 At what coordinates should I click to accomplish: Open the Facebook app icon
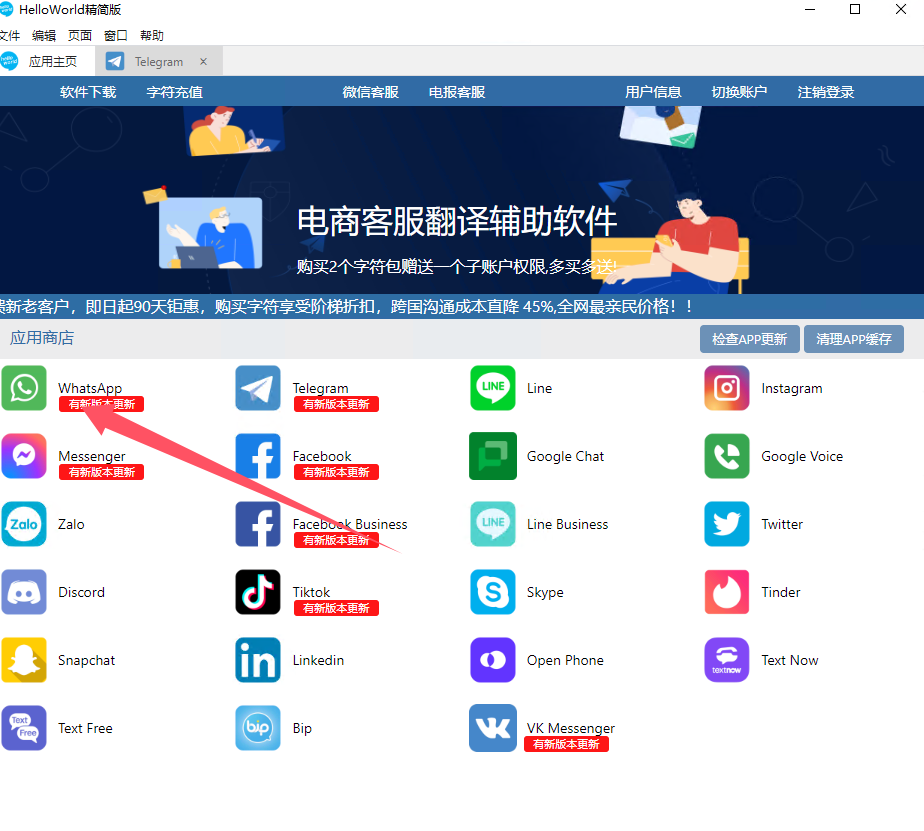258,456
